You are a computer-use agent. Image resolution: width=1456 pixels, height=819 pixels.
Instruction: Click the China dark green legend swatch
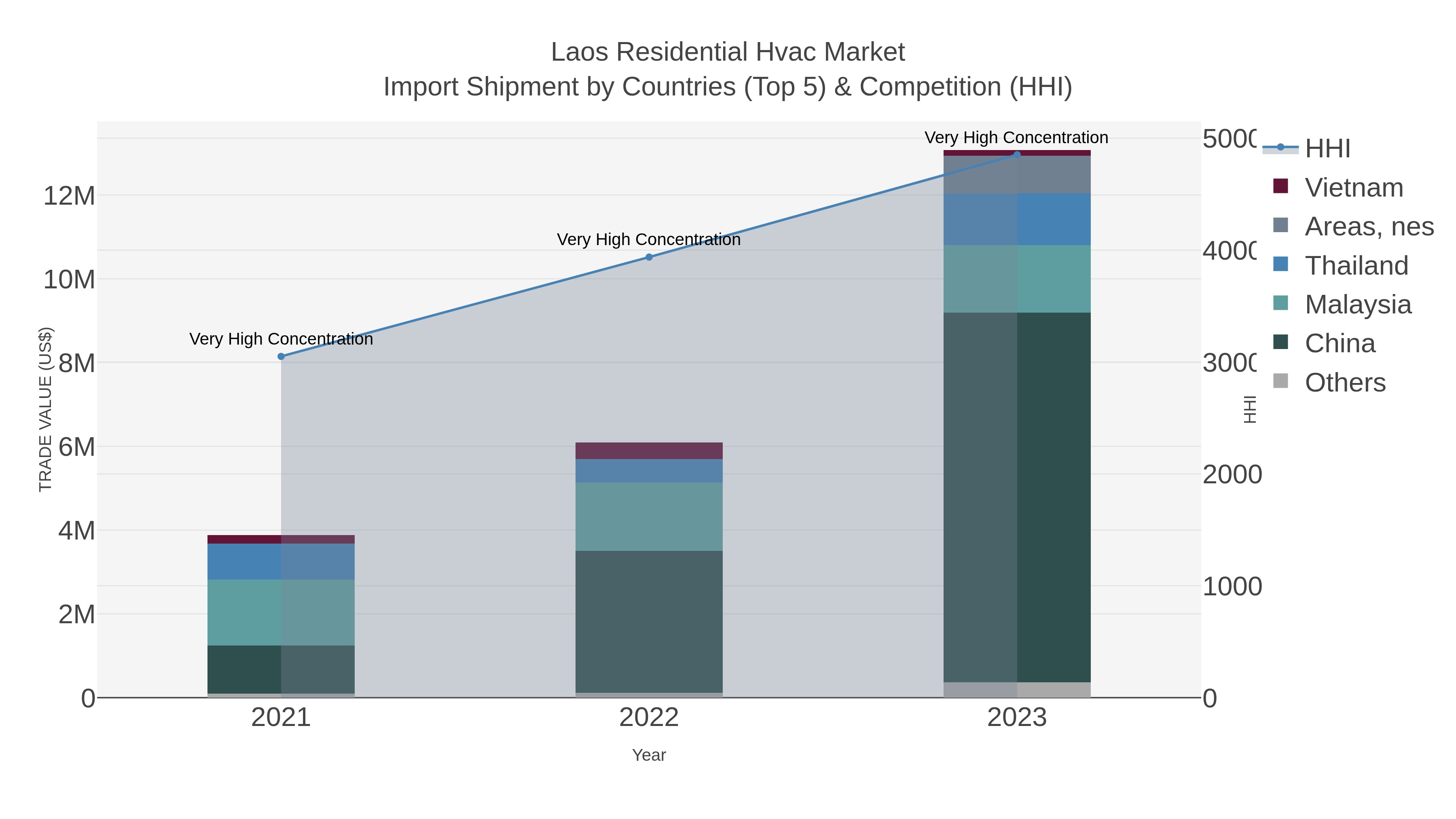[1280, 342]
